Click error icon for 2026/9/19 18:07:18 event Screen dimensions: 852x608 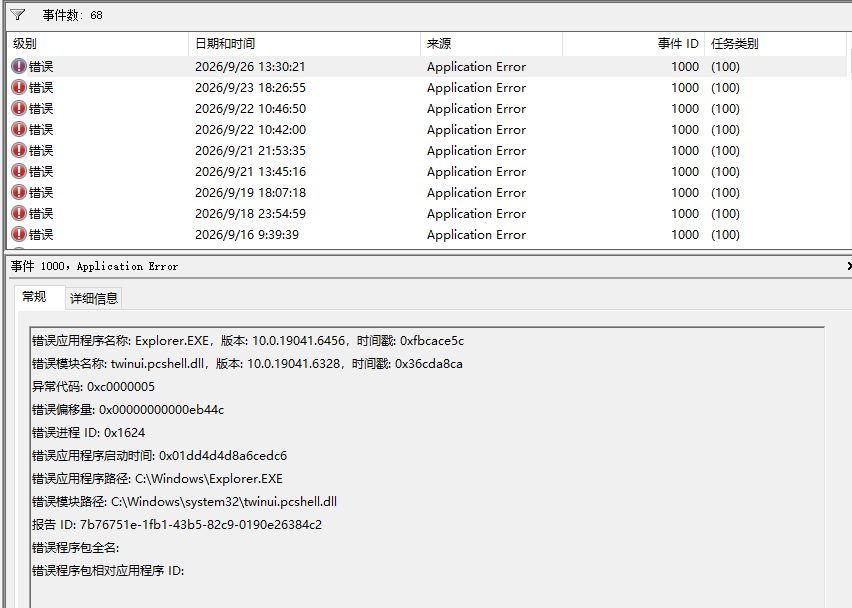coord(19,192)
